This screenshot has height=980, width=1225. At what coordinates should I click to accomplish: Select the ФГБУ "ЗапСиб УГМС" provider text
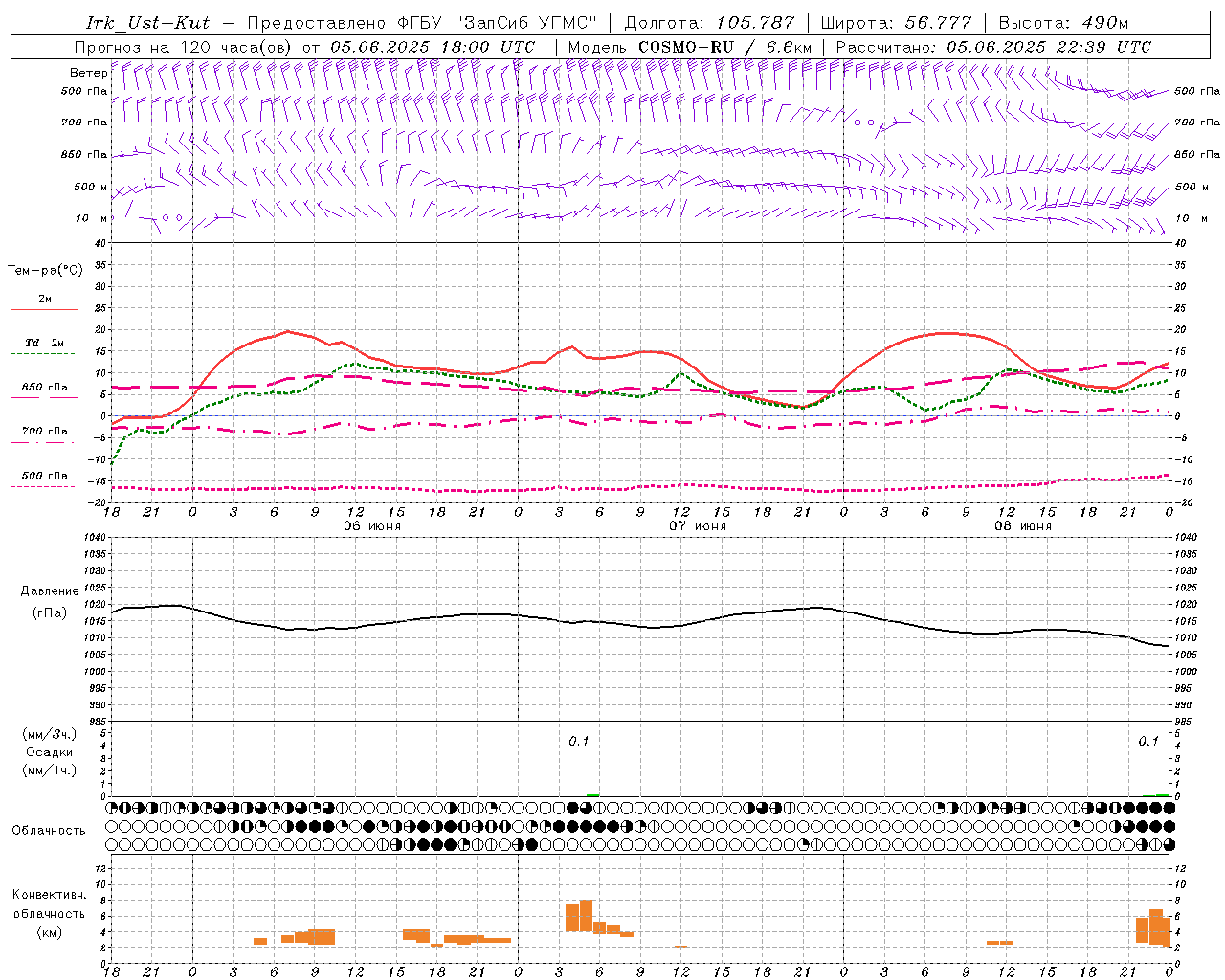(497, 22)
